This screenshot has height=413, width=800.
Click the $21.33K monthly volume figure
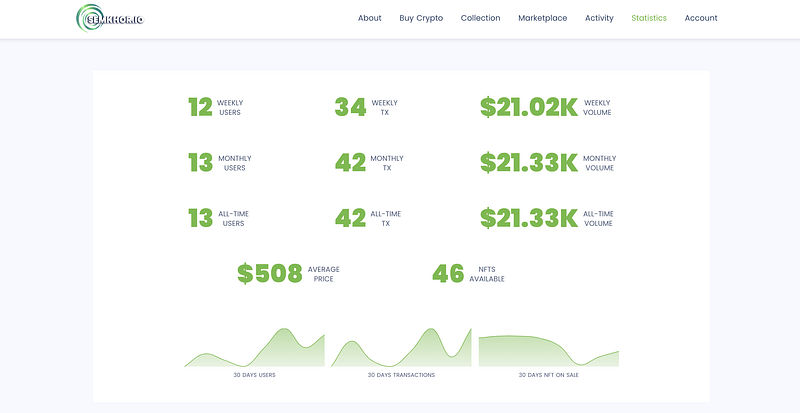(529, 163)
